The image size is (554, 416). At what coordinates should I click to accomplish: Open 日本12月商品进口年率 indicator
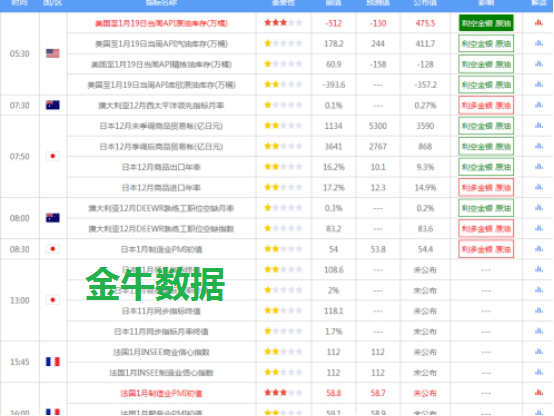(161, 187)
